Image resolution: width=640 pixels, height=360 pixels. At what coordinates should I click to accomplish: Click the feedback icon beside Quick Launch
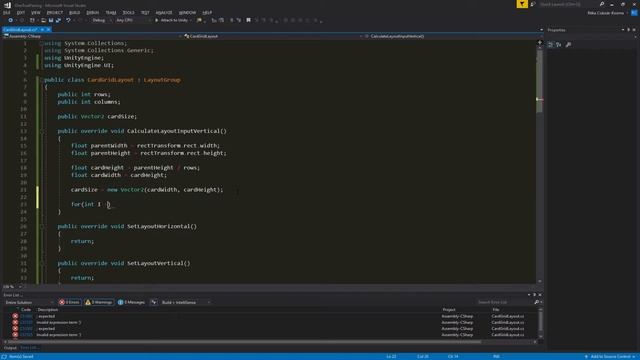[x=533, y=4]
